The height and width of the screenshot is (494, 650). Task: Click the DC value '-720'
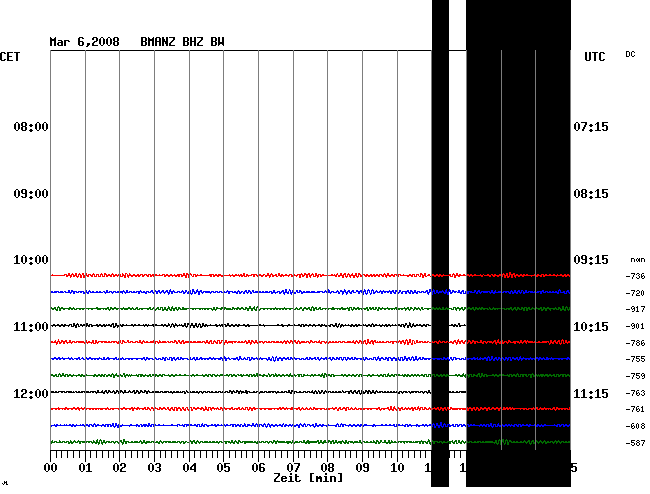(635, 293)
